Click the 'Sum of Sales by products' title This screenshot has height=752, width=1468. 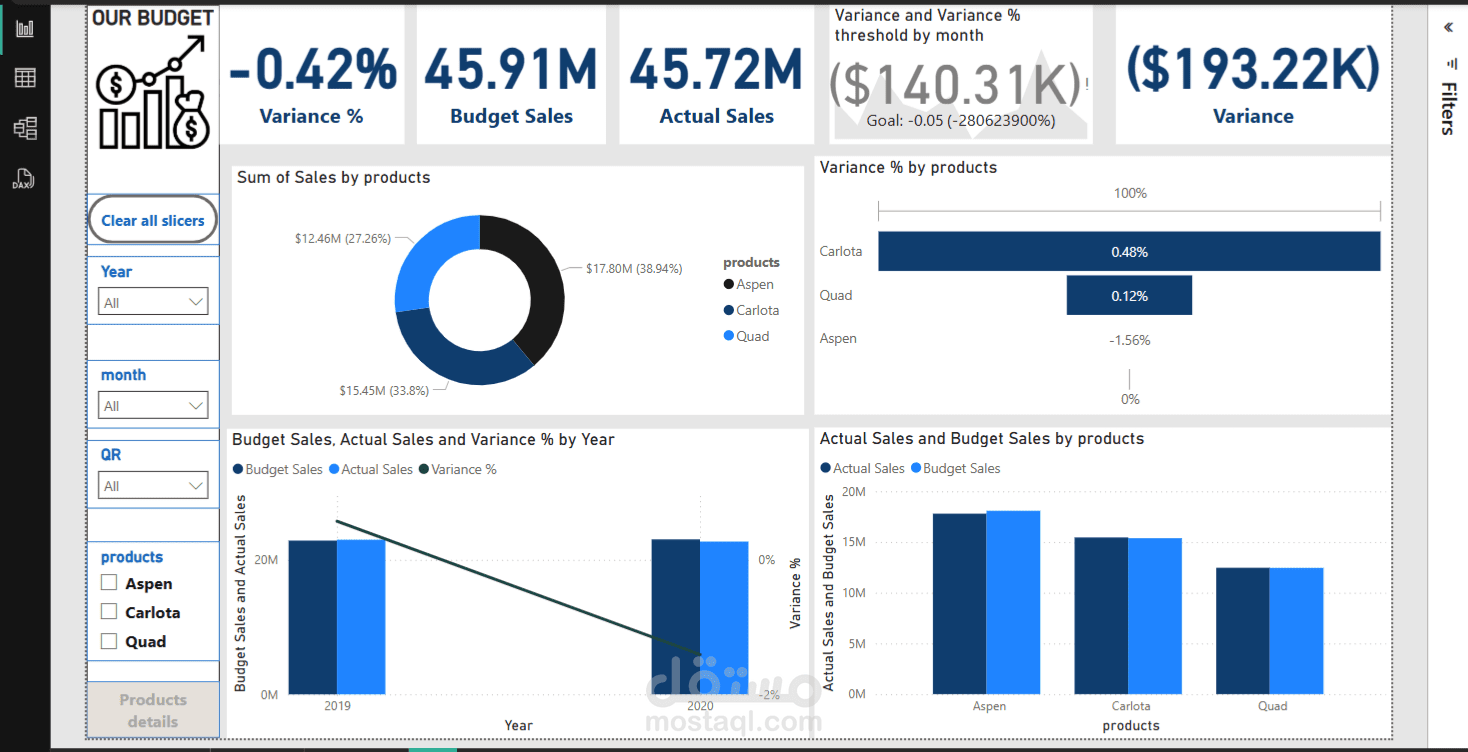[x=334, y=177]
